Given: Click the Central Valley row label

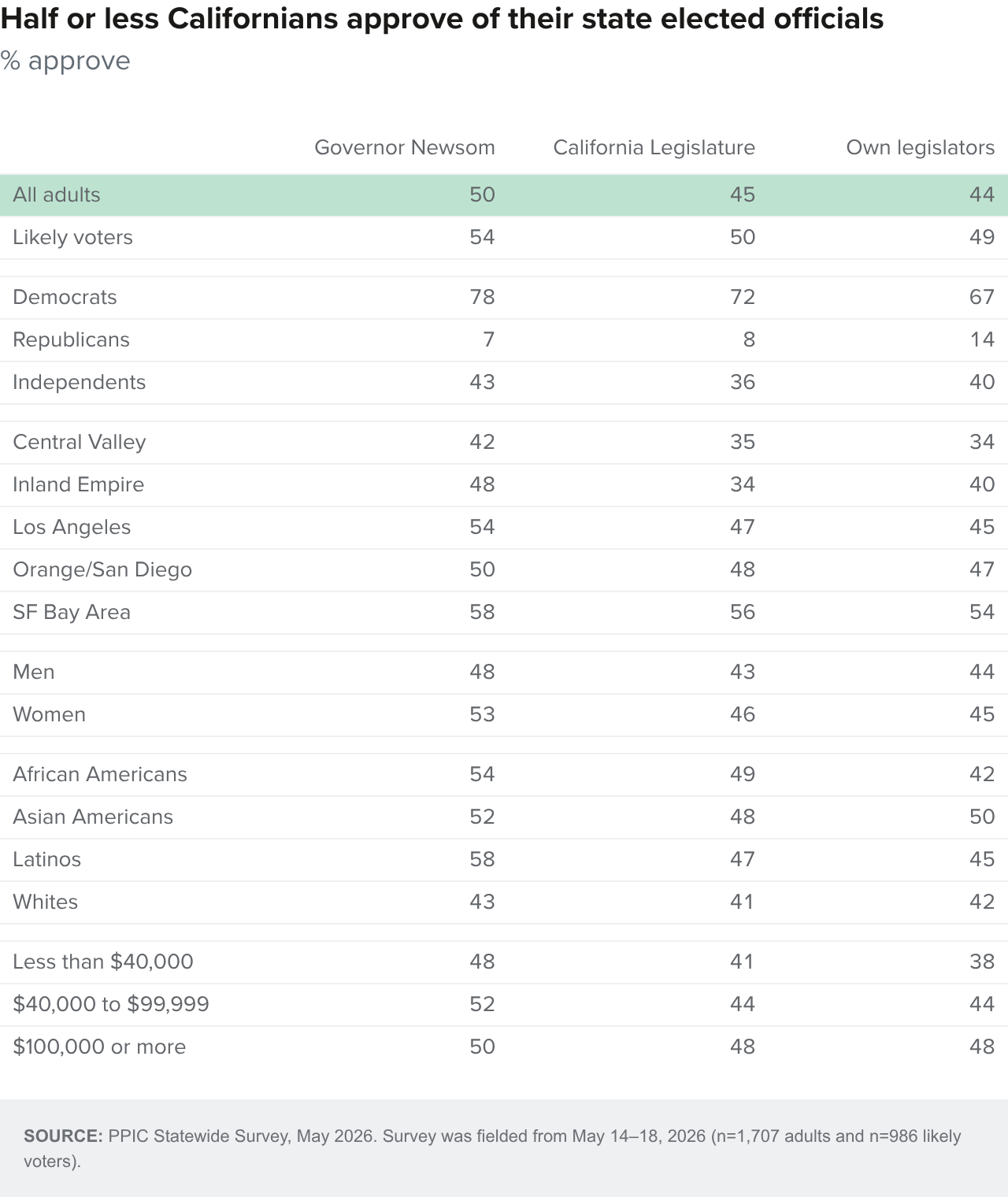Looking at the screenshot, I should (79, 442).
